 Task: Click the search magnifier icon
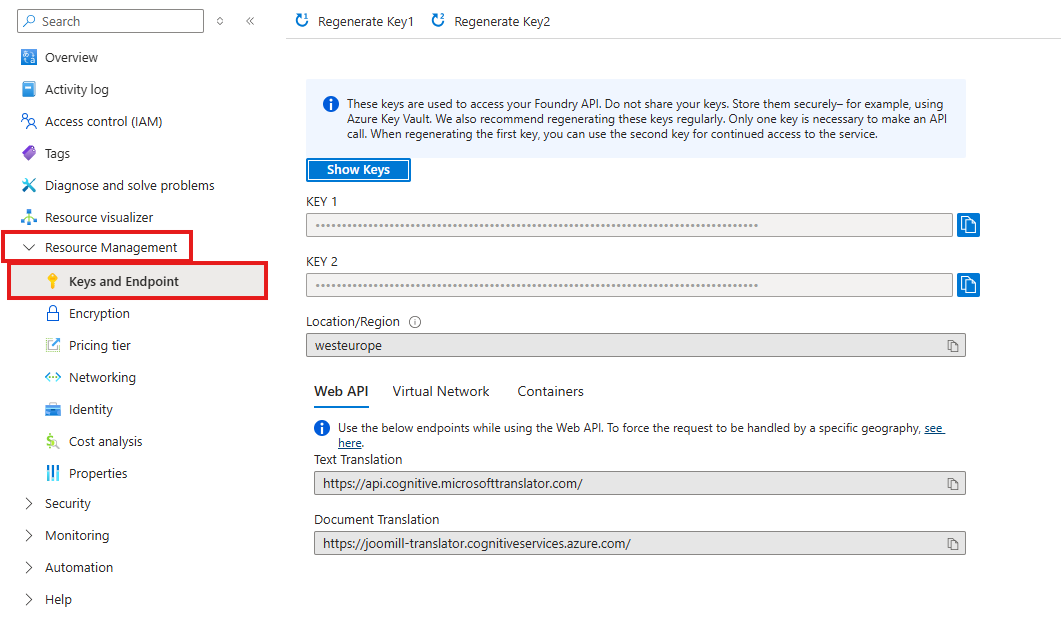tap(30, 21)
